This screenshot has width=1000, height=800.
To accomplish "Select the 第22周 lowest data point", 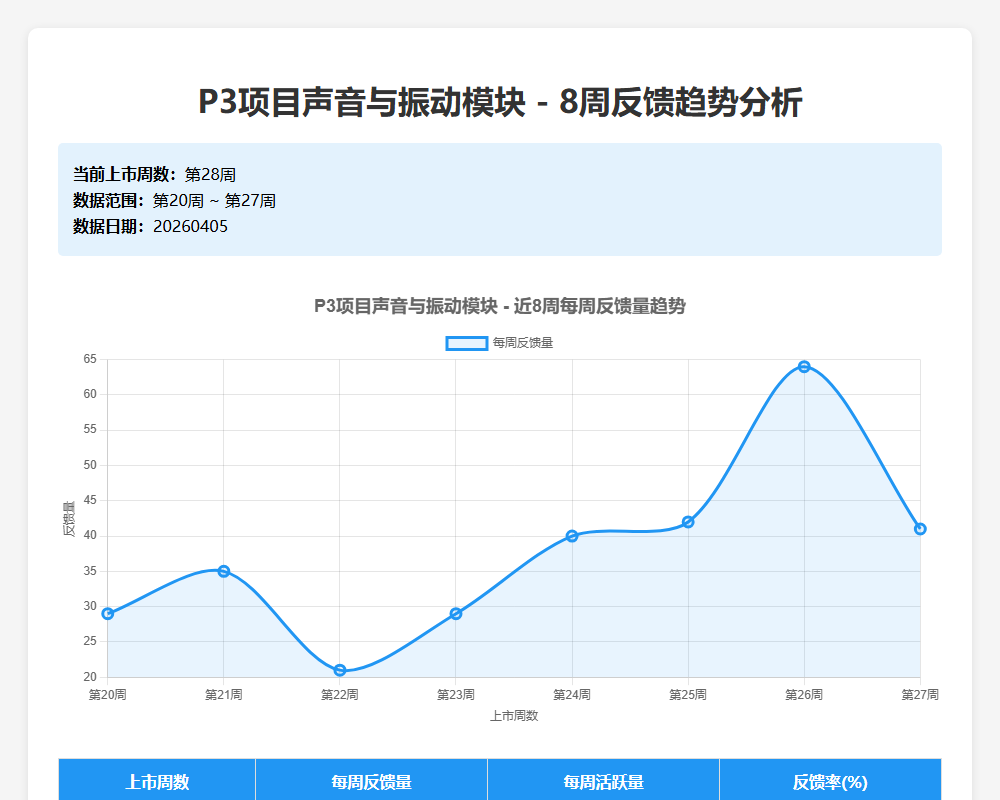I will coord(340,670).
